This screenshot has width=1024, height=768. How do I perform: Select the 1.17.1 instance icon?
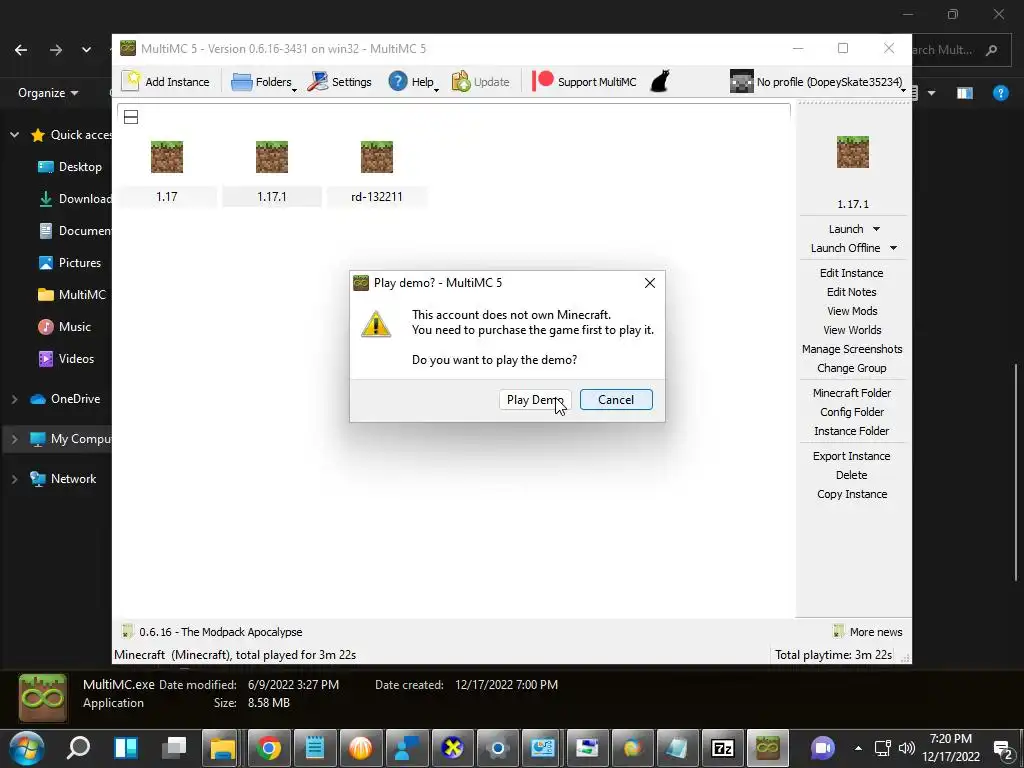click(272, 157)
